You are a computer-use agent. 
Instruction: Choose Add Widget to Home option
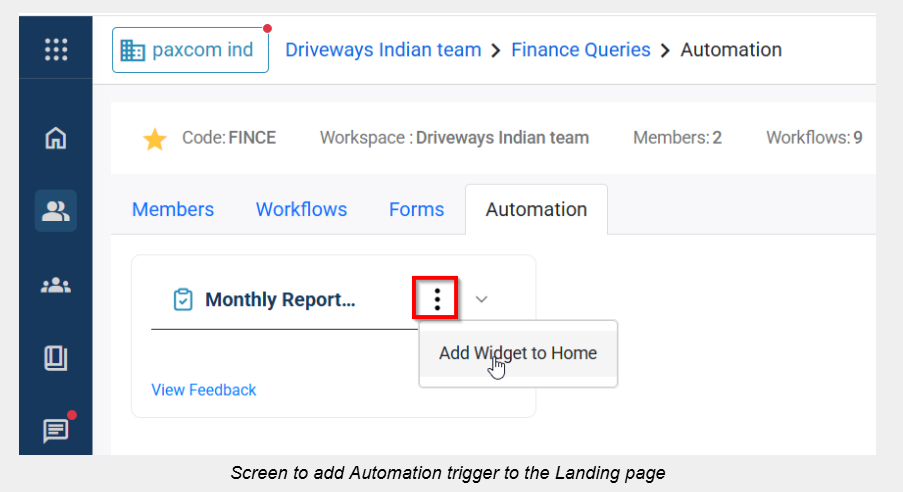[517, 353]
